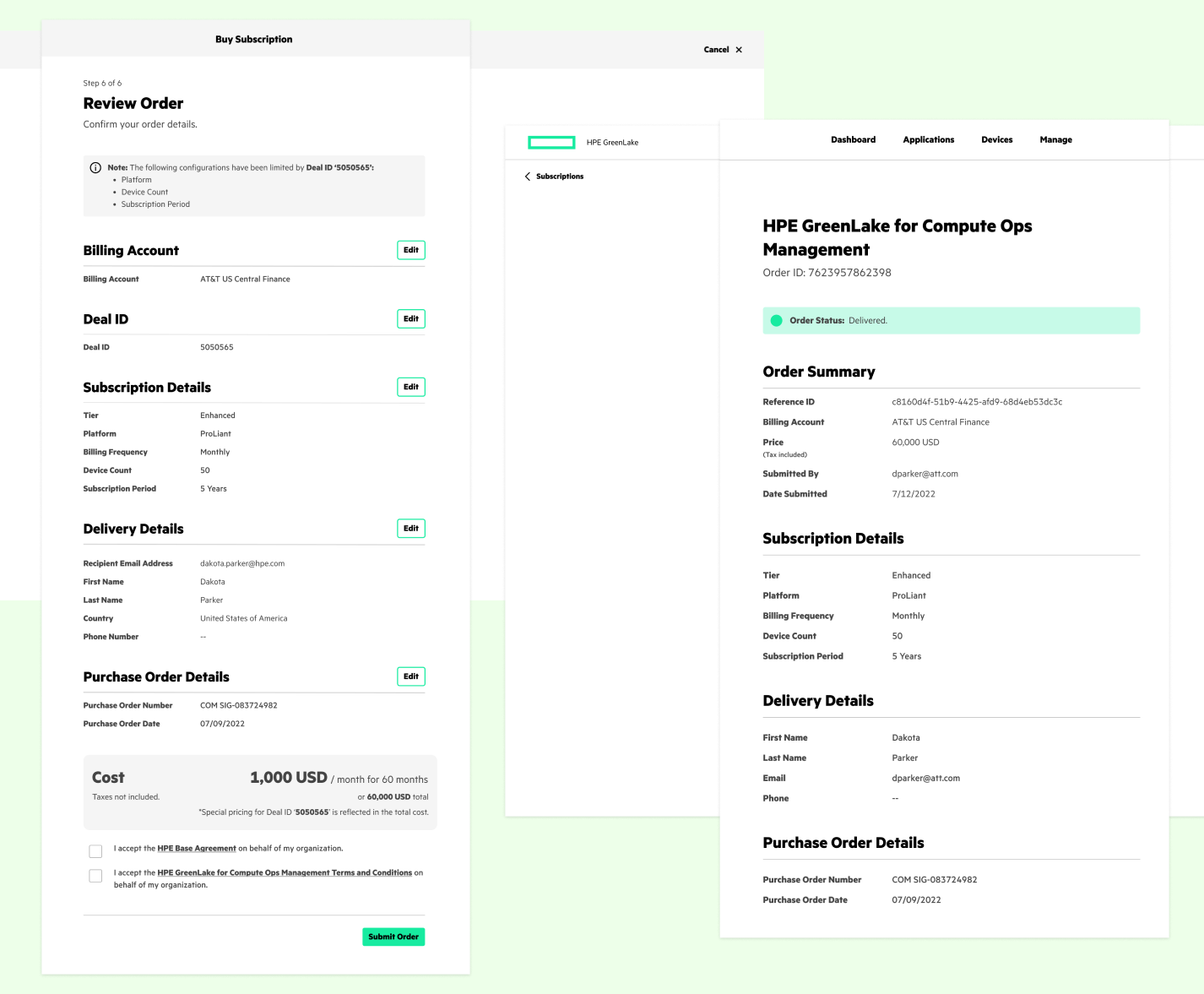The height and width of the screenshot is (994, 1204).
Task: Select the Order ID 7623957862398 text
Action: tap(827, 273)
